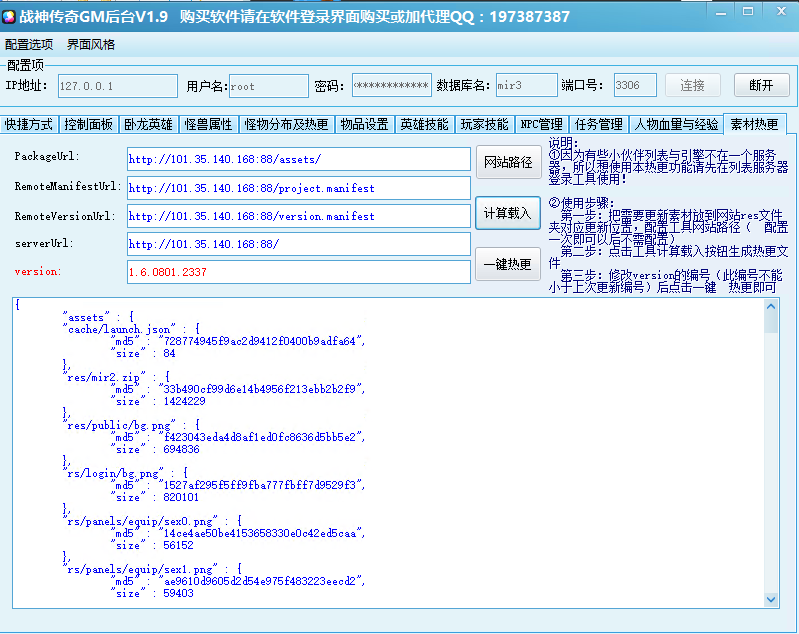
Task: Click the size value 56152
Action: pos(178,545)
